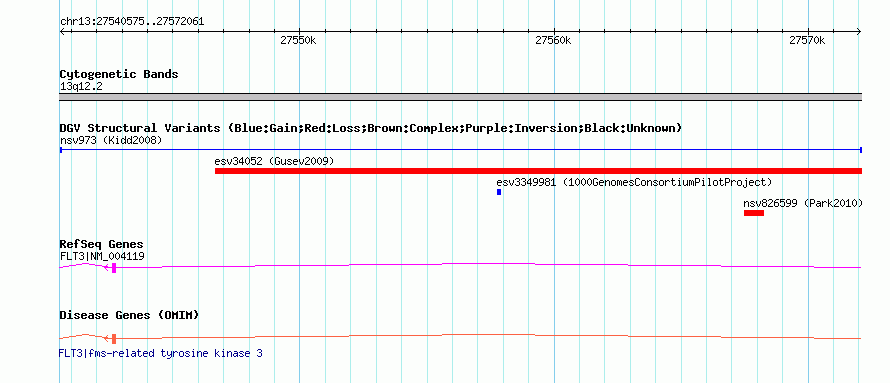The image size is (890, 383).
Task: Select the orange OMIM FLT3 exon block
Action: tap(114, 339)
